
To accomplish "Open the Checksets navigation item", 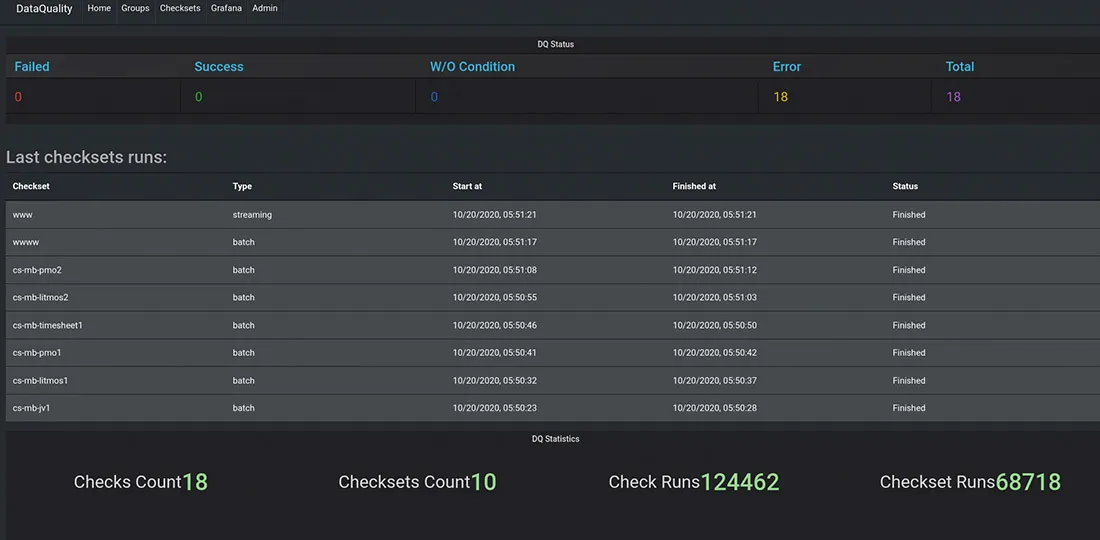I will point(180,9).
